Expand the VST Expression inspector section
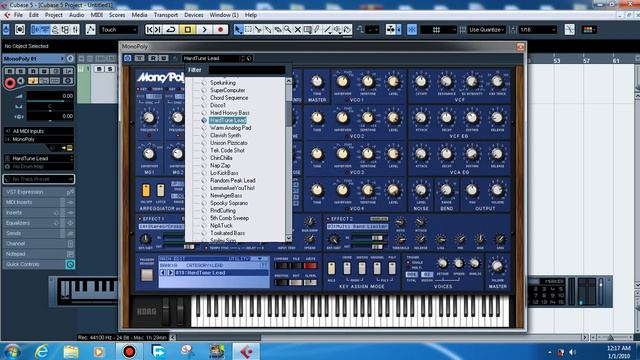640x360 pixels. pos(39,192)
